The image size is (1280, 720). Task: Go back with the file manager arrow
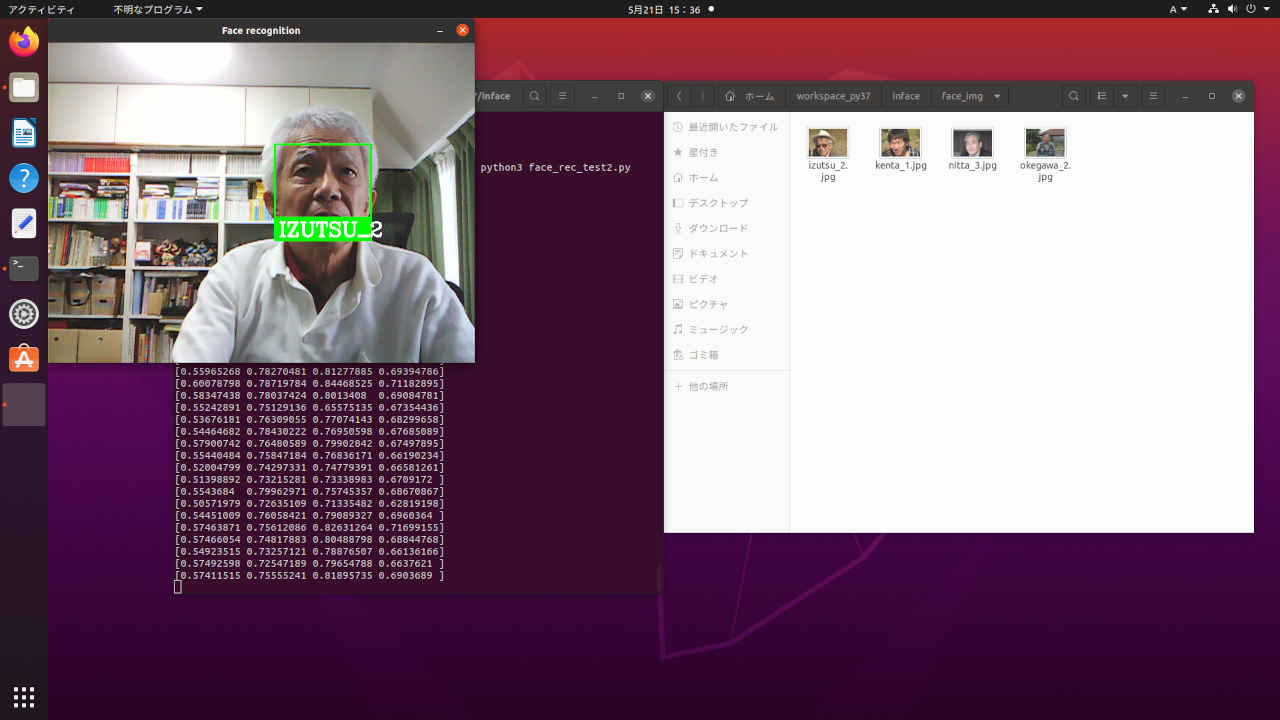pos(680,96)
